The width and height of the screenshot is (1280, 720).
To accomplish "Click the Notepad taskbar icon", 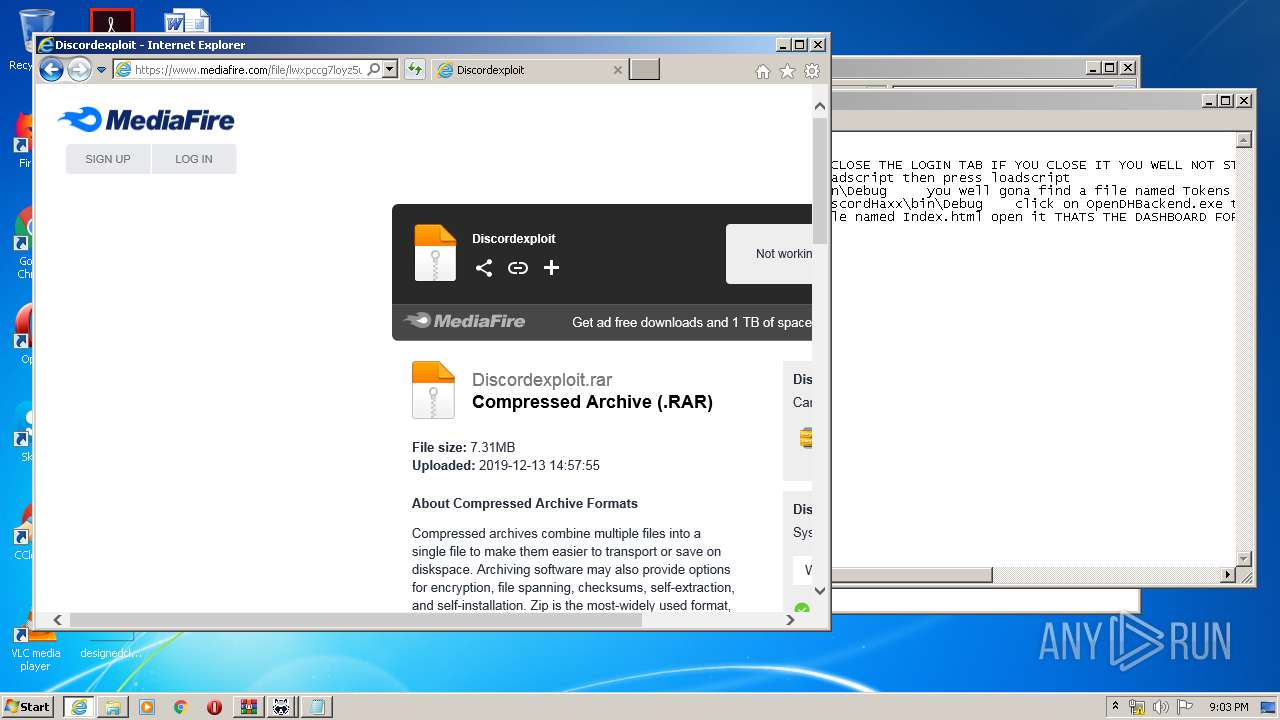I will tap(317, 706).
